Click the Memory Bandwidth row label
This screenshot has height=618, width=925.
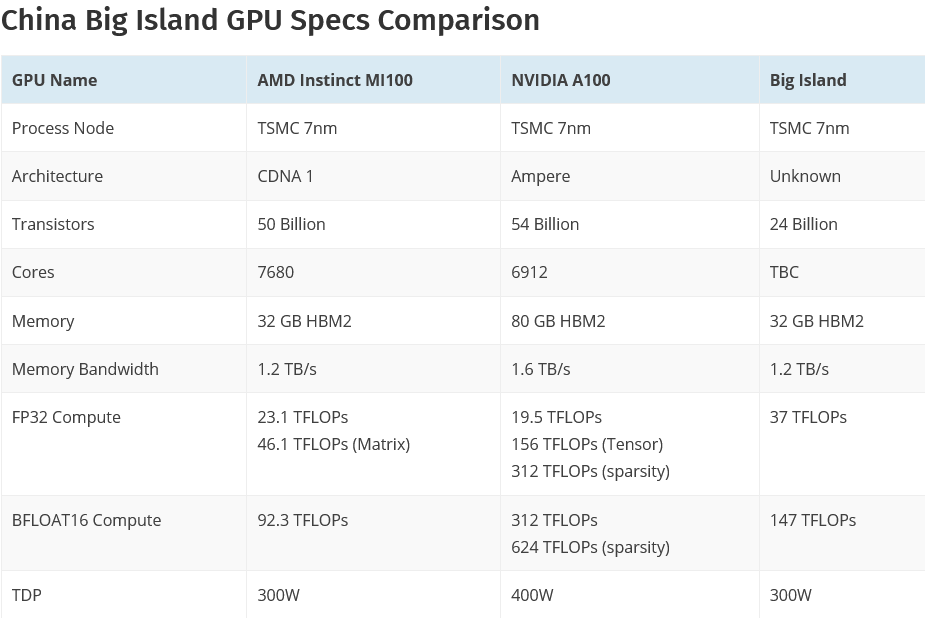click(x=86, y=369)
